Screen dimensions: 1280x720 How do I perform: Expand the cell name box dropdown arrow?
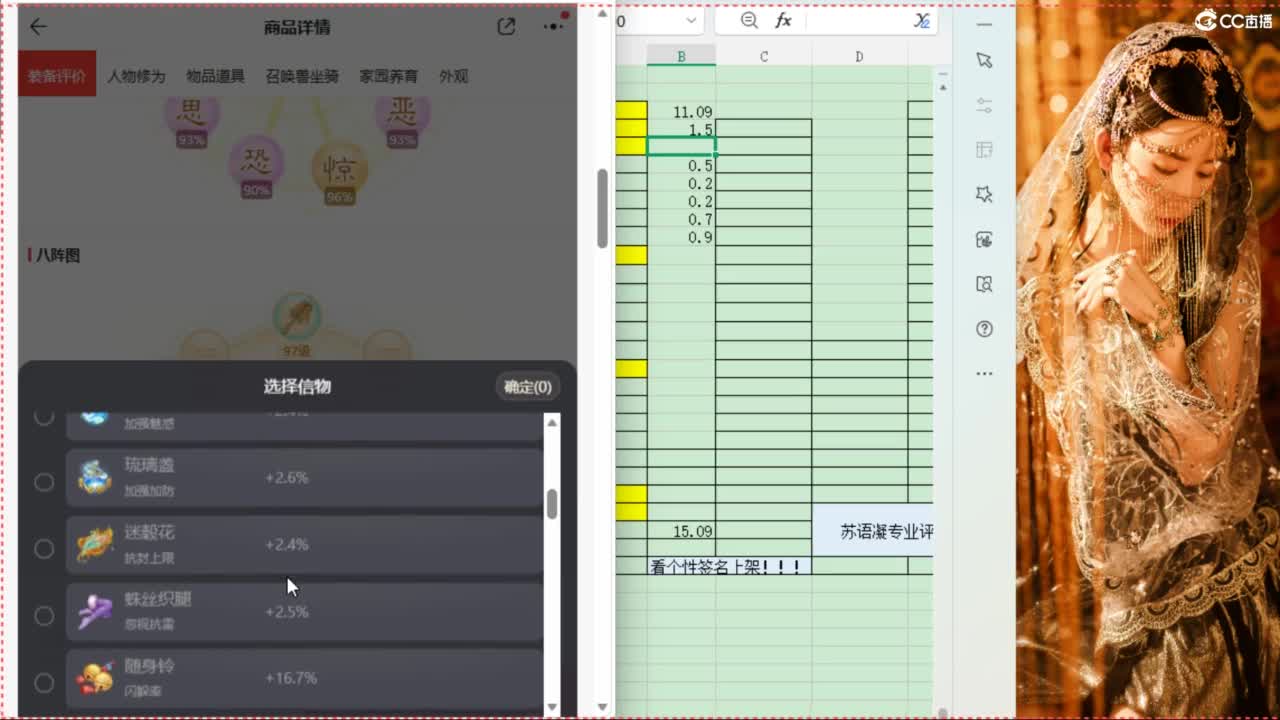pos(691,20)
